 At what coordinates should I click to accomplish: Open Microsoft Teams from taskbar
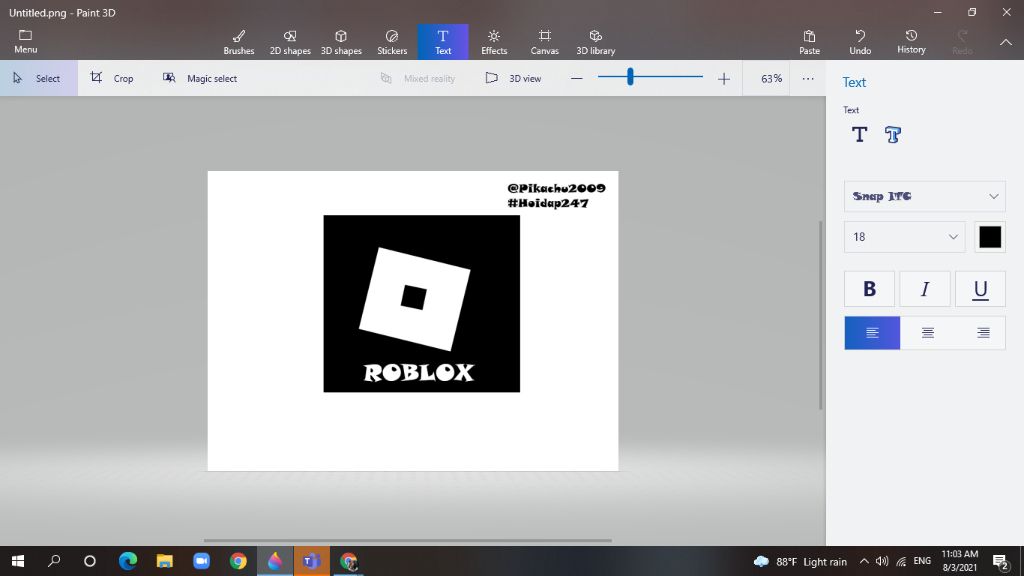click(x=312, y=561)
